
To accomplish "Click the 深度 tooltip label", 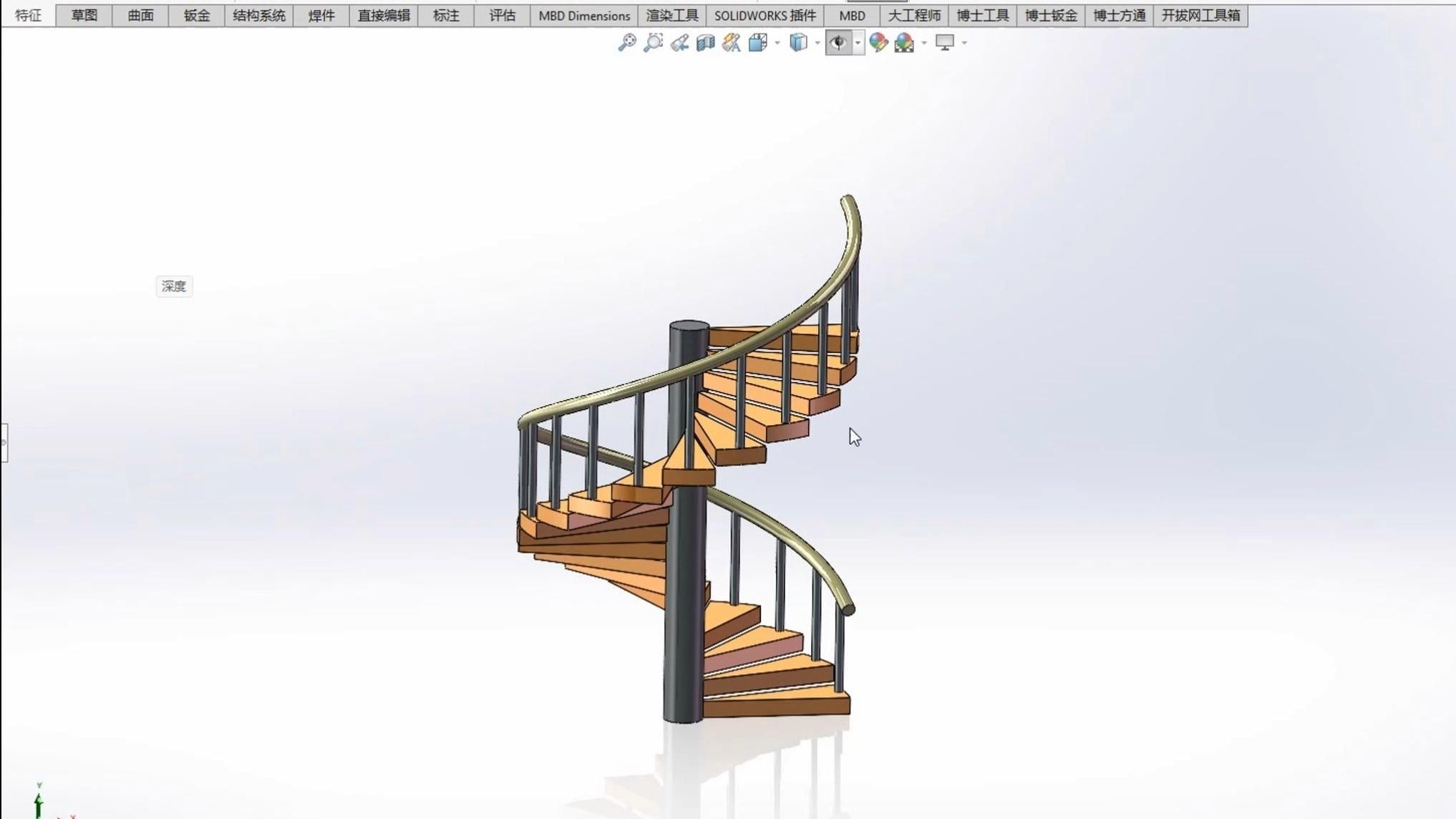I will click(x=174, y=286).
